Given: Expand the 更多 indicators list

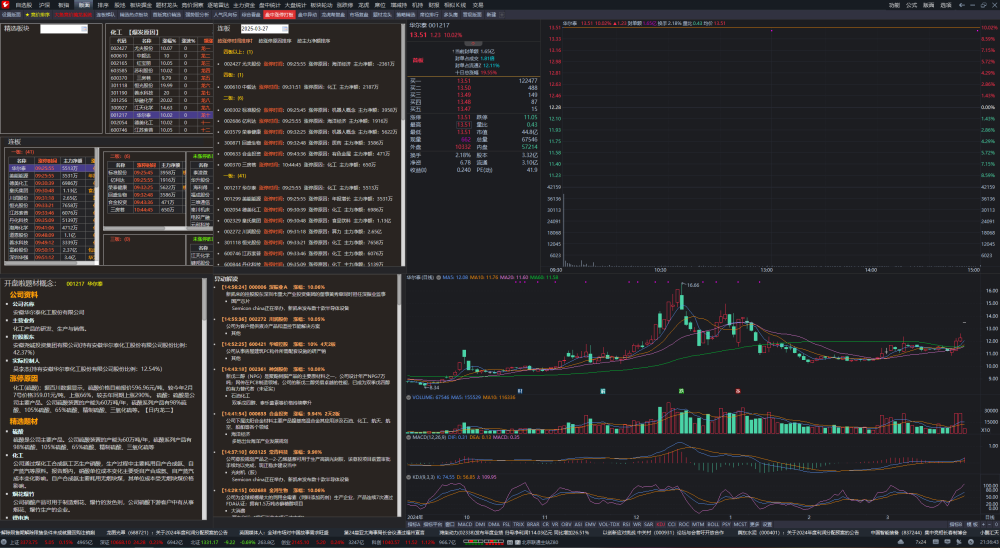Looking at the screenshot, I should pyautogui.click(x=754, y=525).
